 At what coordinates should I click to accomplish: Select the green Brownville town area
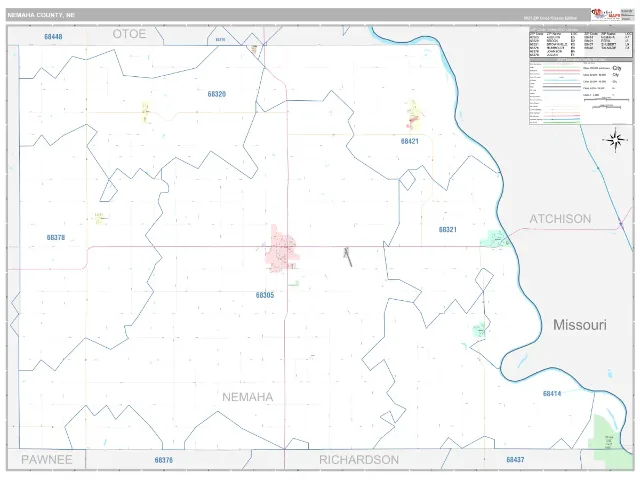(496, 239)
